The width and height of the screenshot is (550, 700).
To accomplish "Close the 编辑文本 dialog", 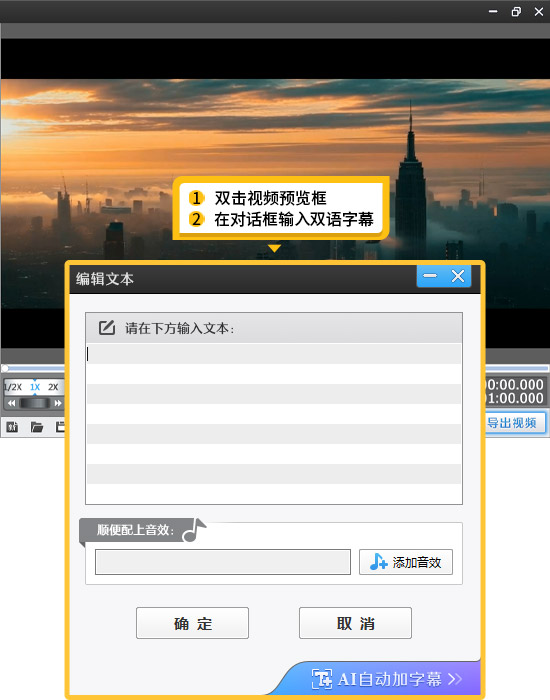I will 458,276.
